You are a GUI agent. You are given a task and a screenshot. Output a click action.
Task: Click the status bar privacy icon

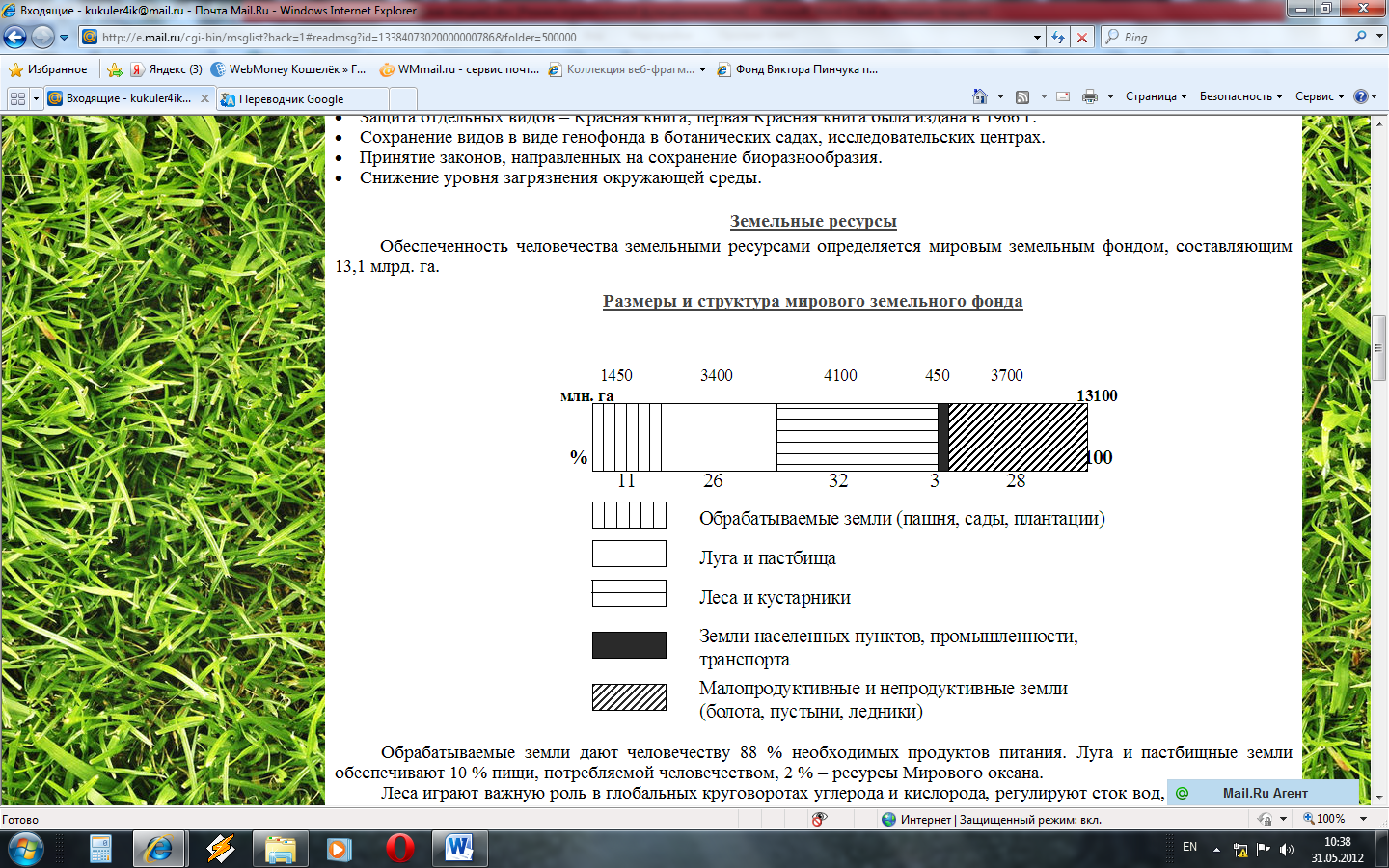tap(1265, 819)
